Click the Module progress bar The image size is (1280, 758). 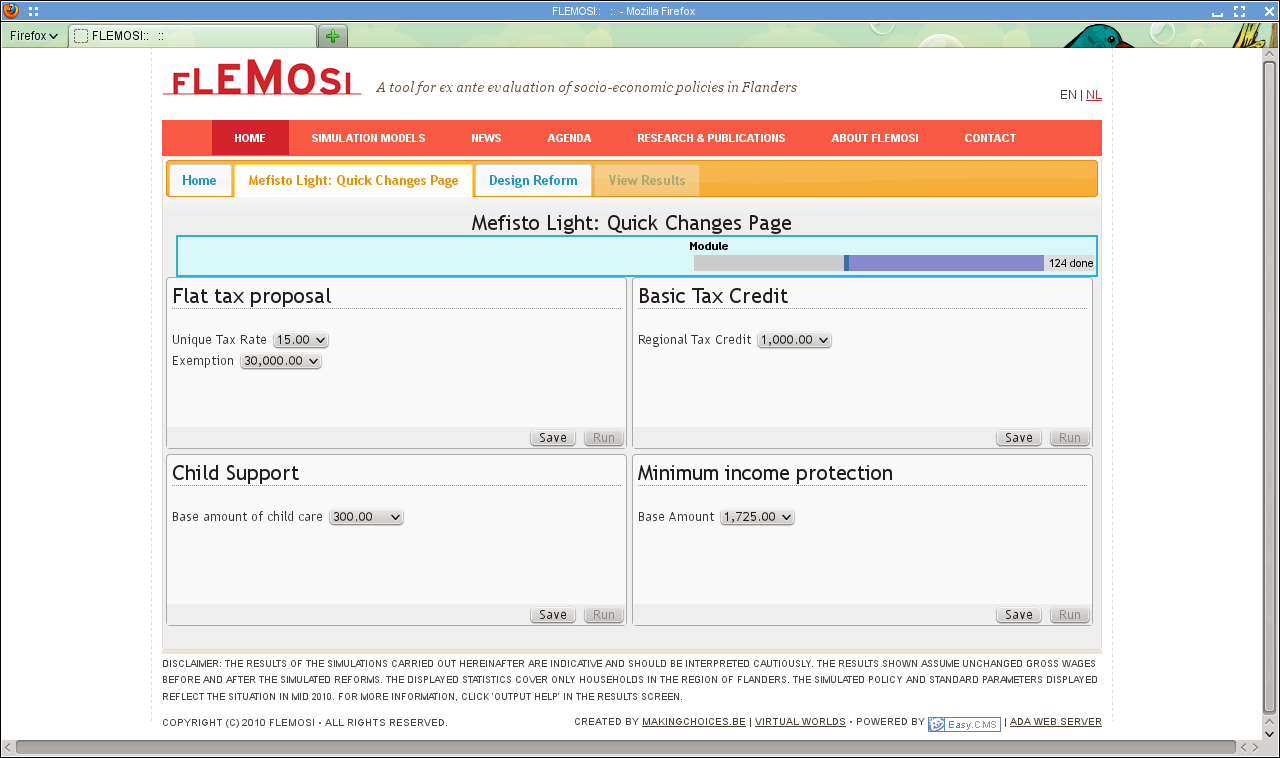click(868, 263)
